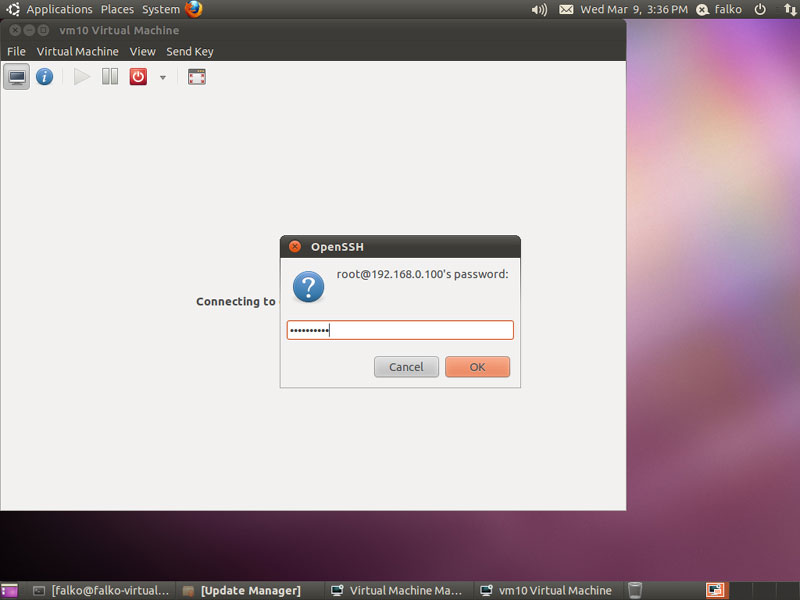Viewport: 800px width, 600px height.
Task: Open the power session menu icon
Action: 760,9
